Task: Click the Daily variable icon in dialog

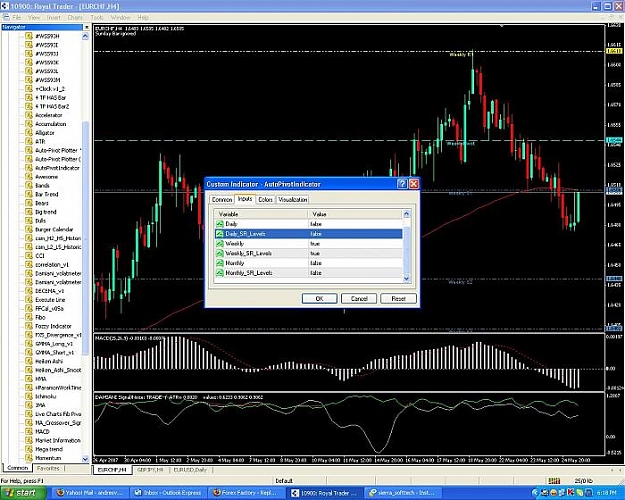Action: pyautogui.click(x=219, y=224)
